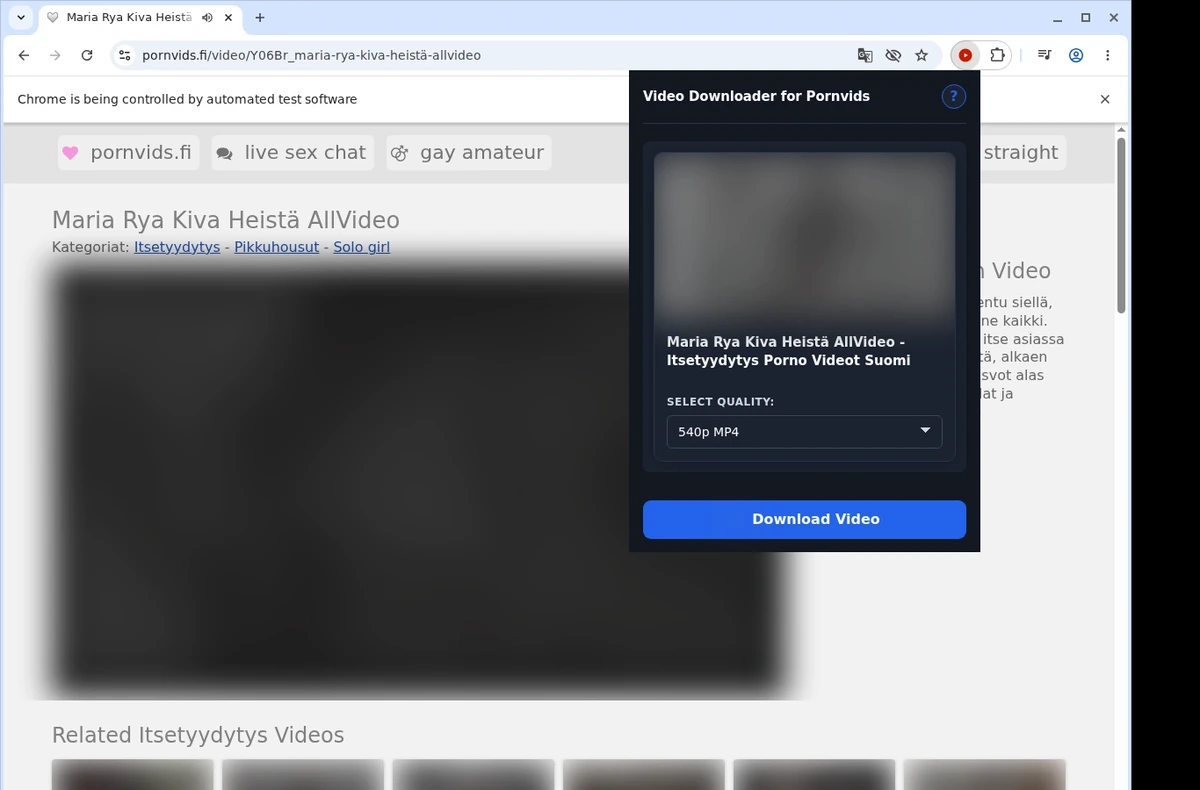
Task: Open the gay amateur navigation item
Action: [469, 152]
